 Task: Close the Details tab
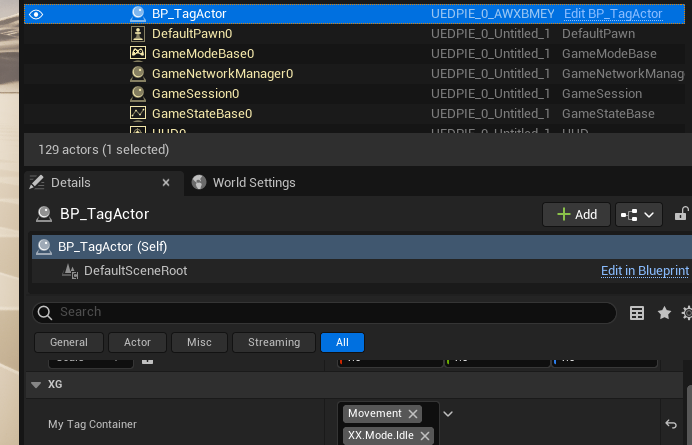(166, 183)
